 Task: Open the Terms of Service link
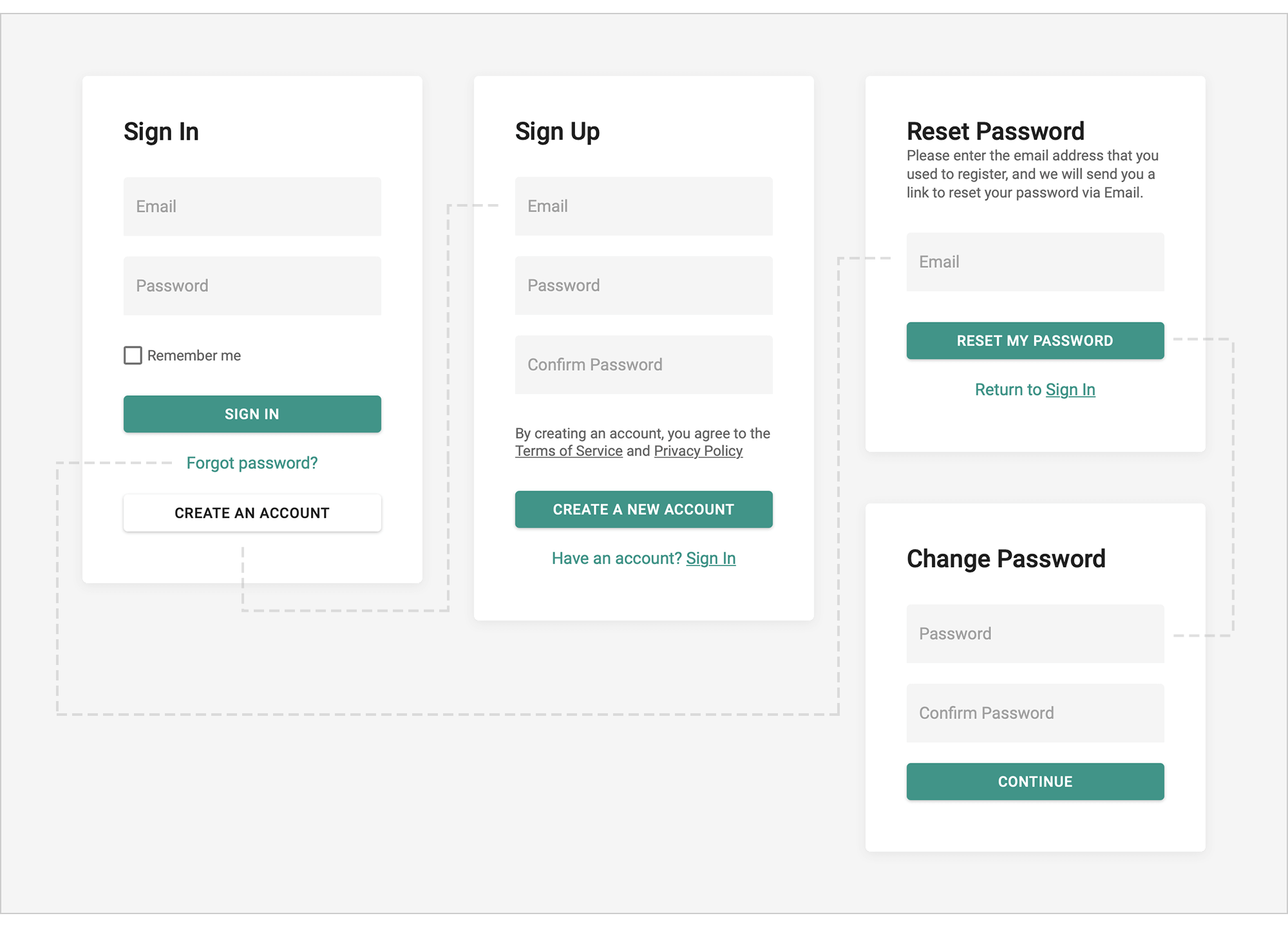(x=569, y=451)
